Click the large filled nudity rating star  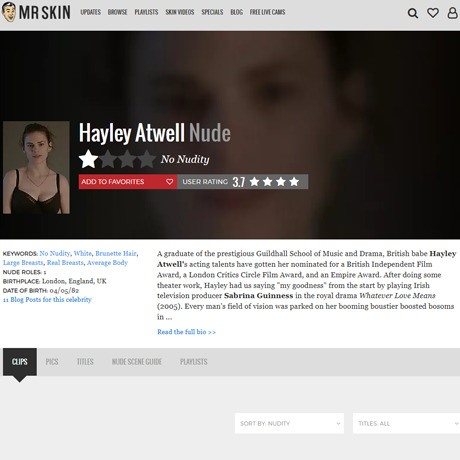point(88,159)
